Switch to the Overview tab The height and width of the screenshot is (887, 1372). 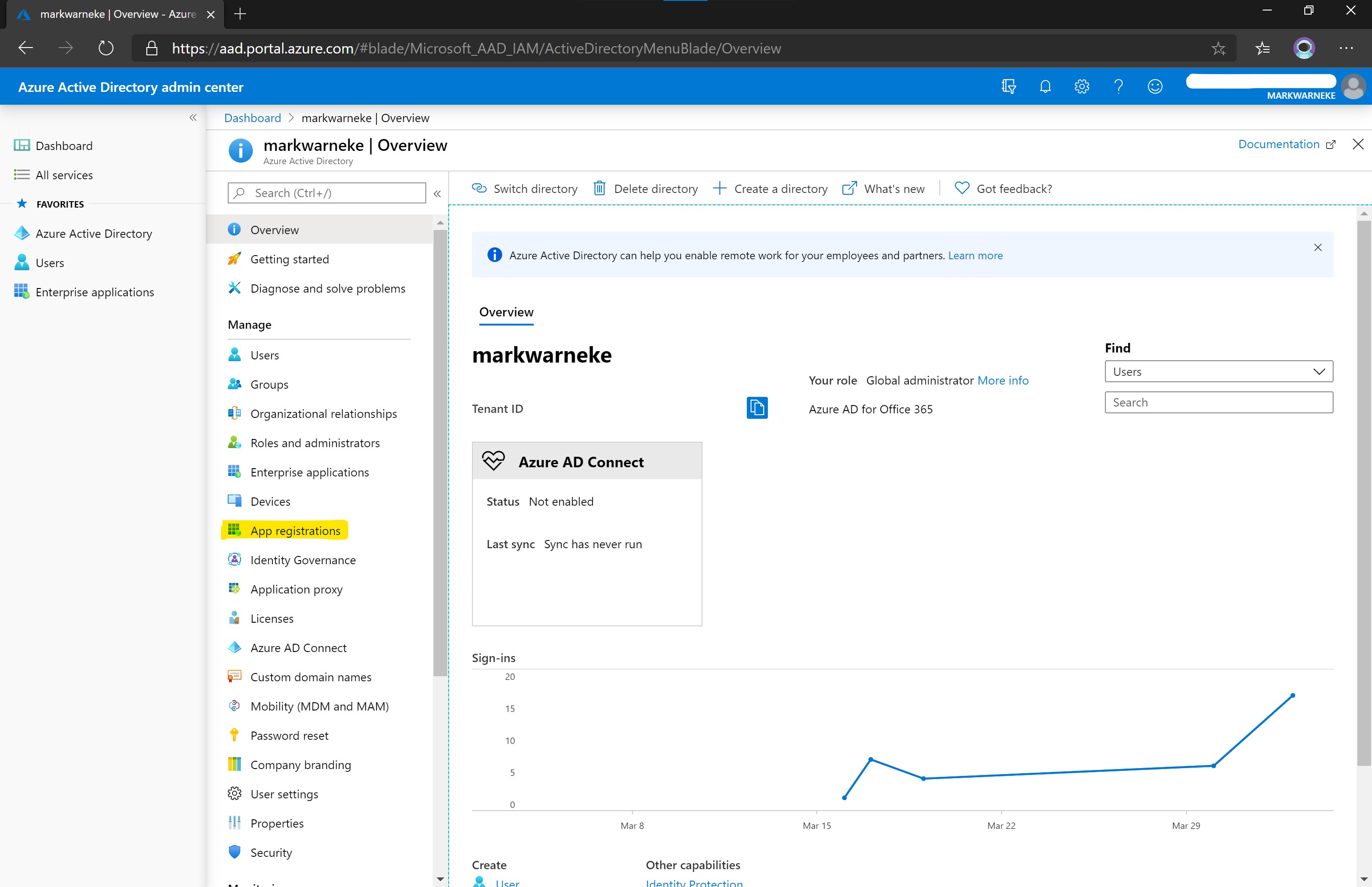506,312
